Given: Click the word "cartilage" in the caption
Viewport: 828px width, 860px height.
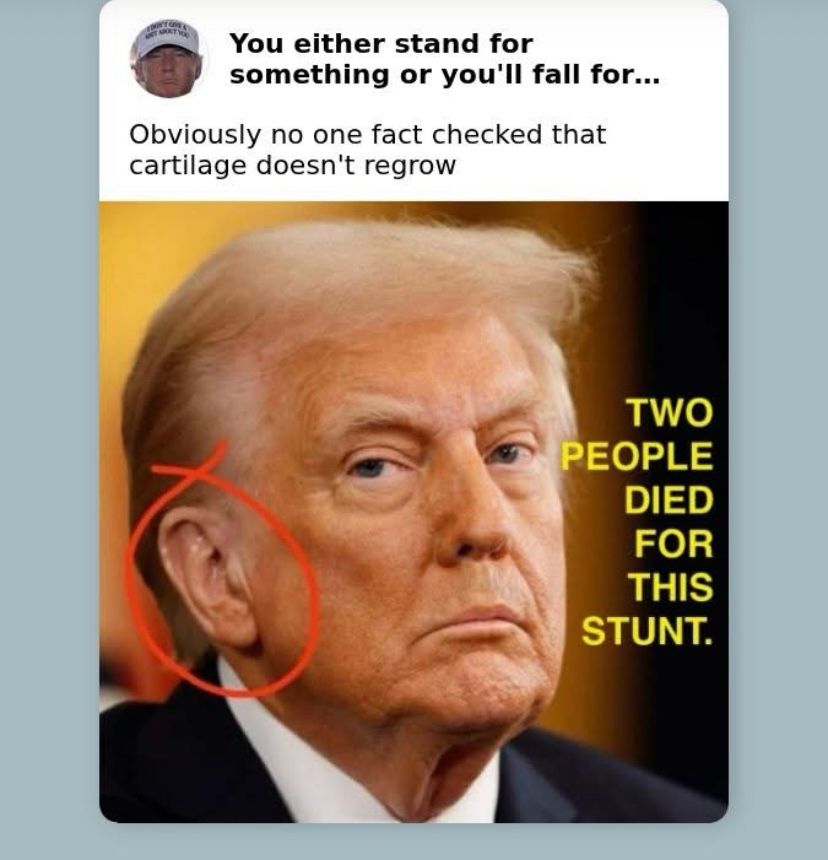Looking at the screenshot, I should click(x=188, y=166).
